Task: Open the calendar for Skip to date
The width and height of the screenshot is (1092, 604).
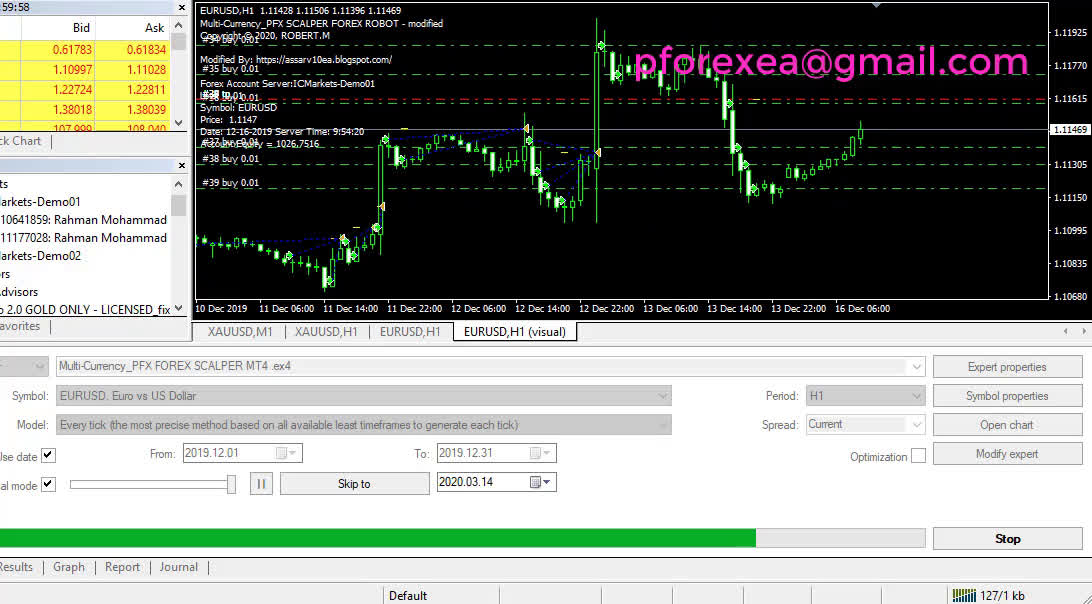Action: click(536, 483)
